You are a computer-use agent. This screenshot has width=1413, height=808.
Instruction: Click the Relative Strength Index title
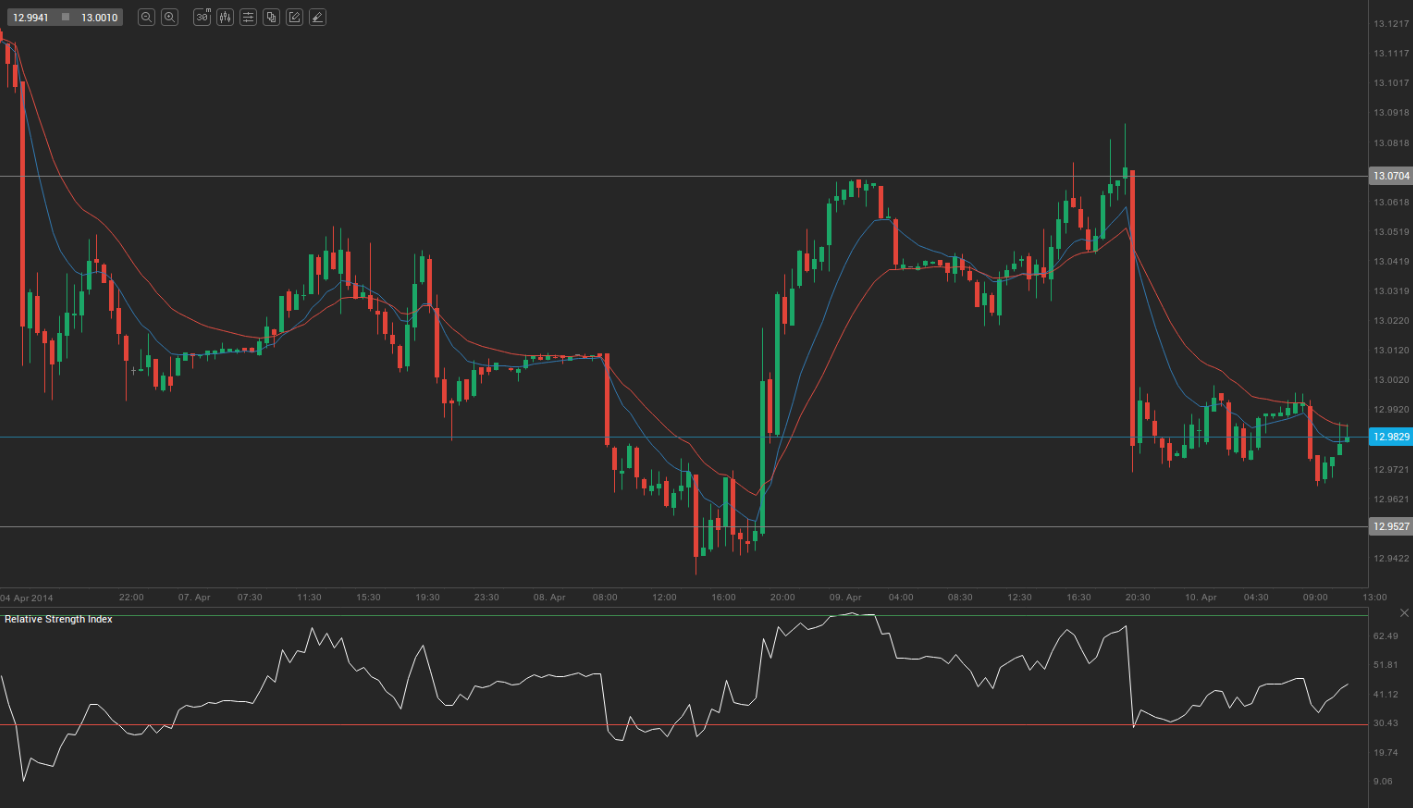[x=58, y=620]
